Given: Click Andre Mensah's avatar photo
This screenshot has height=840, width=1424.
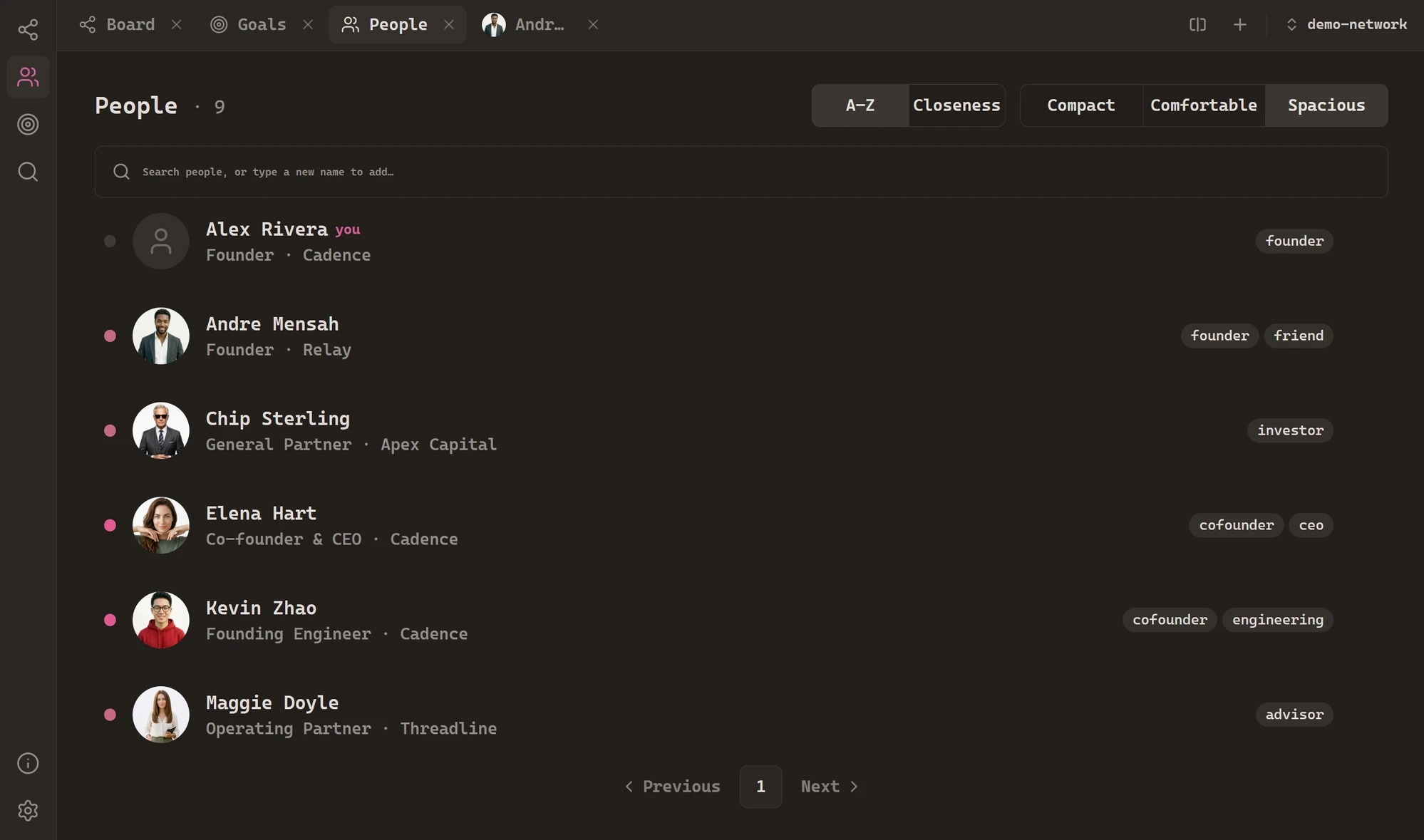Looking at the screenshot, I should pos(161,336).
